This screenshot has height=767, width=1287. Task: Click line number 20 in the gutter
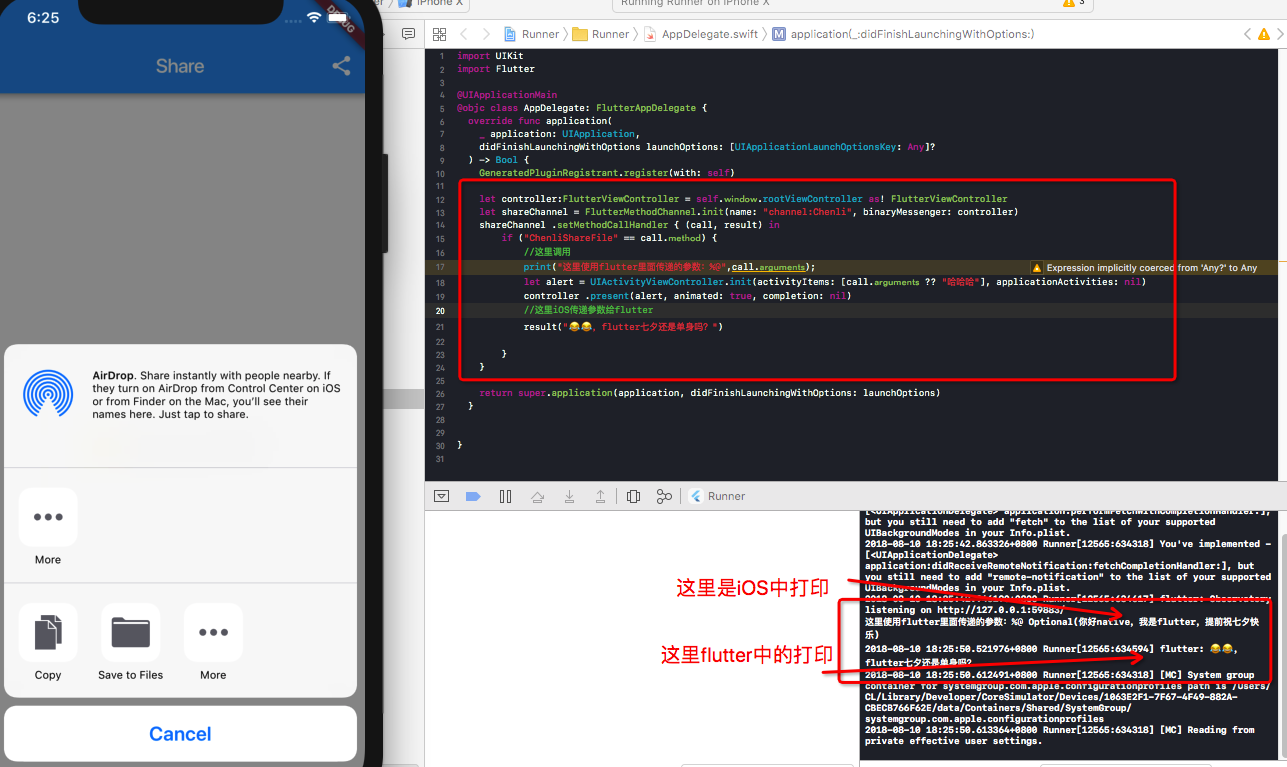[x=440, y=311]
